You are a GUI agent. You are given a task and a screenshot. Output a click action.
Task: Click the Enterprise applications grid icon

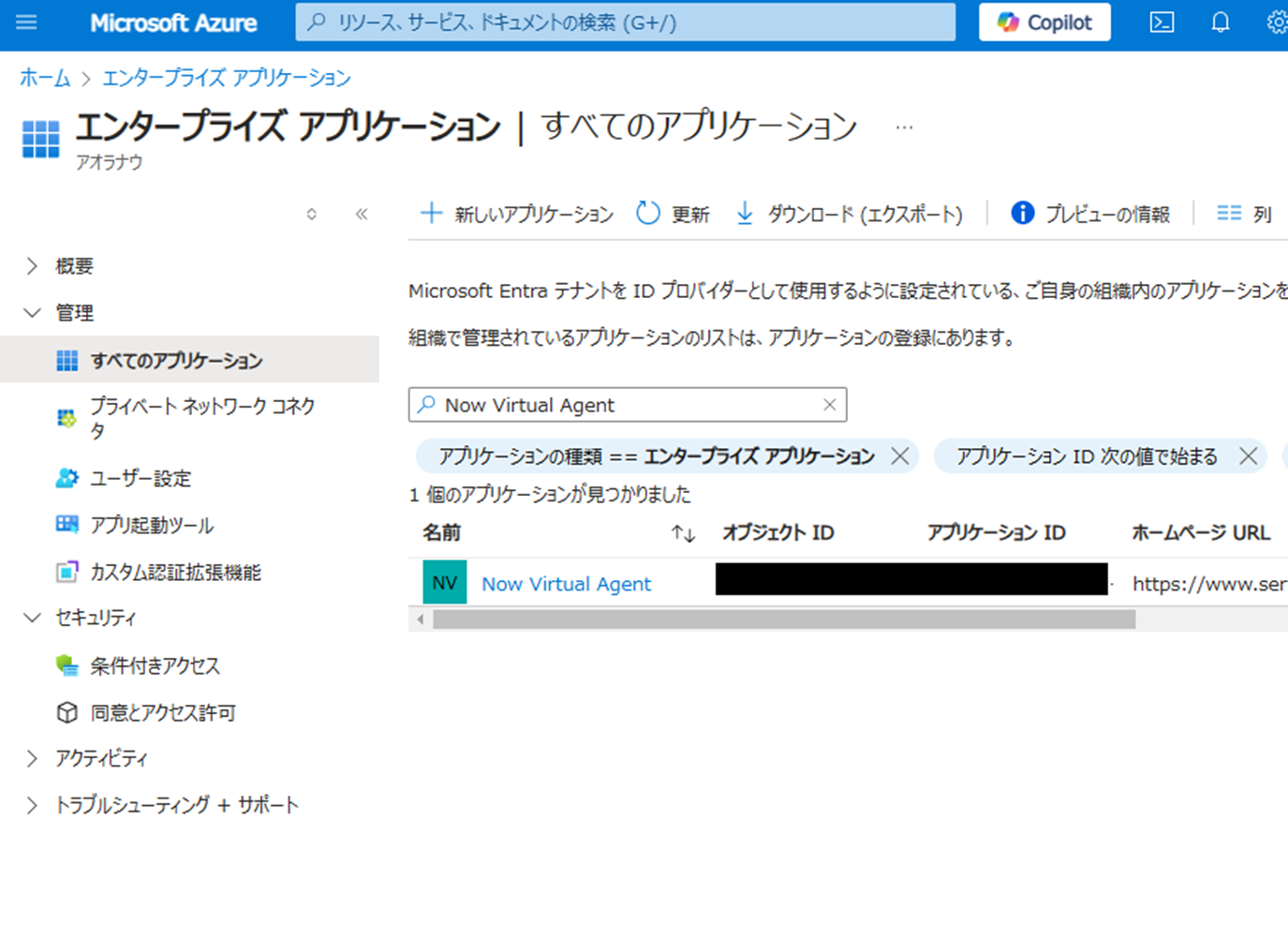[x=40, y=139]
